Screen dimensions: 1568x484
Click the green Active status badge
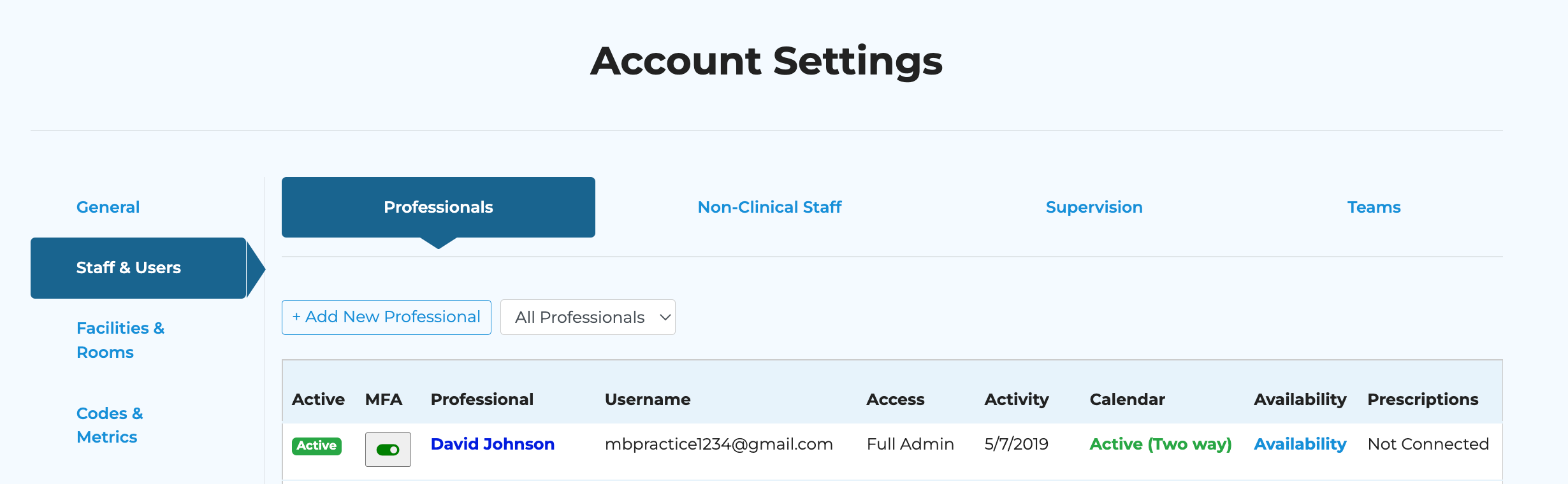(x=316, y=446)
